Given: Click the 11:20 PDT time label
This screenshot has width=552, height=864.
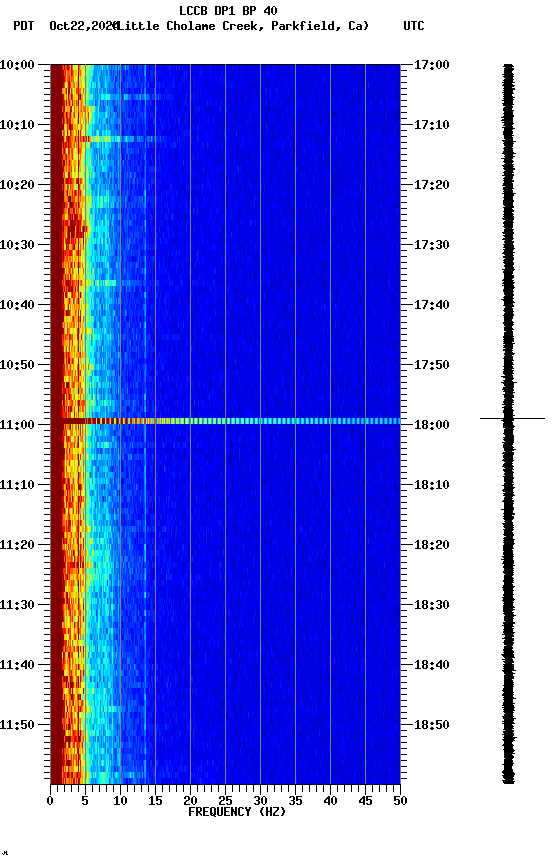Looking at the screenshot, I should click(x=17, y=546).
